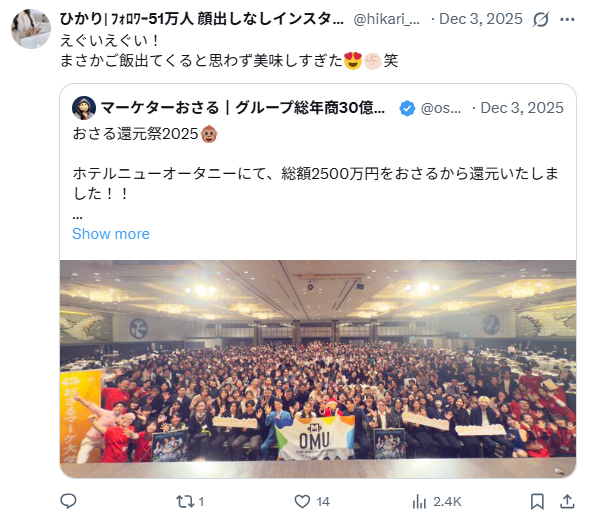
Task: Click the blue verified badge icon
Action: point(407,108)
